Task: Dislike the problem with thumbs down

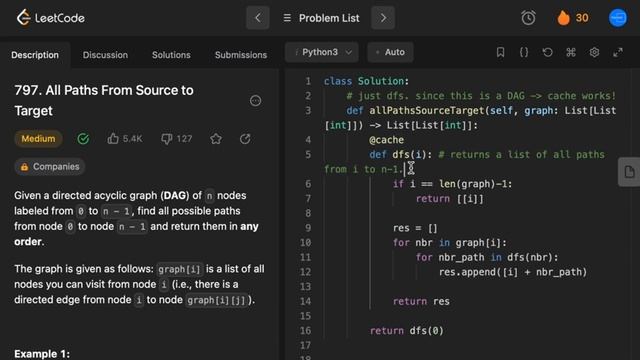Action: (x=167, y=139)
